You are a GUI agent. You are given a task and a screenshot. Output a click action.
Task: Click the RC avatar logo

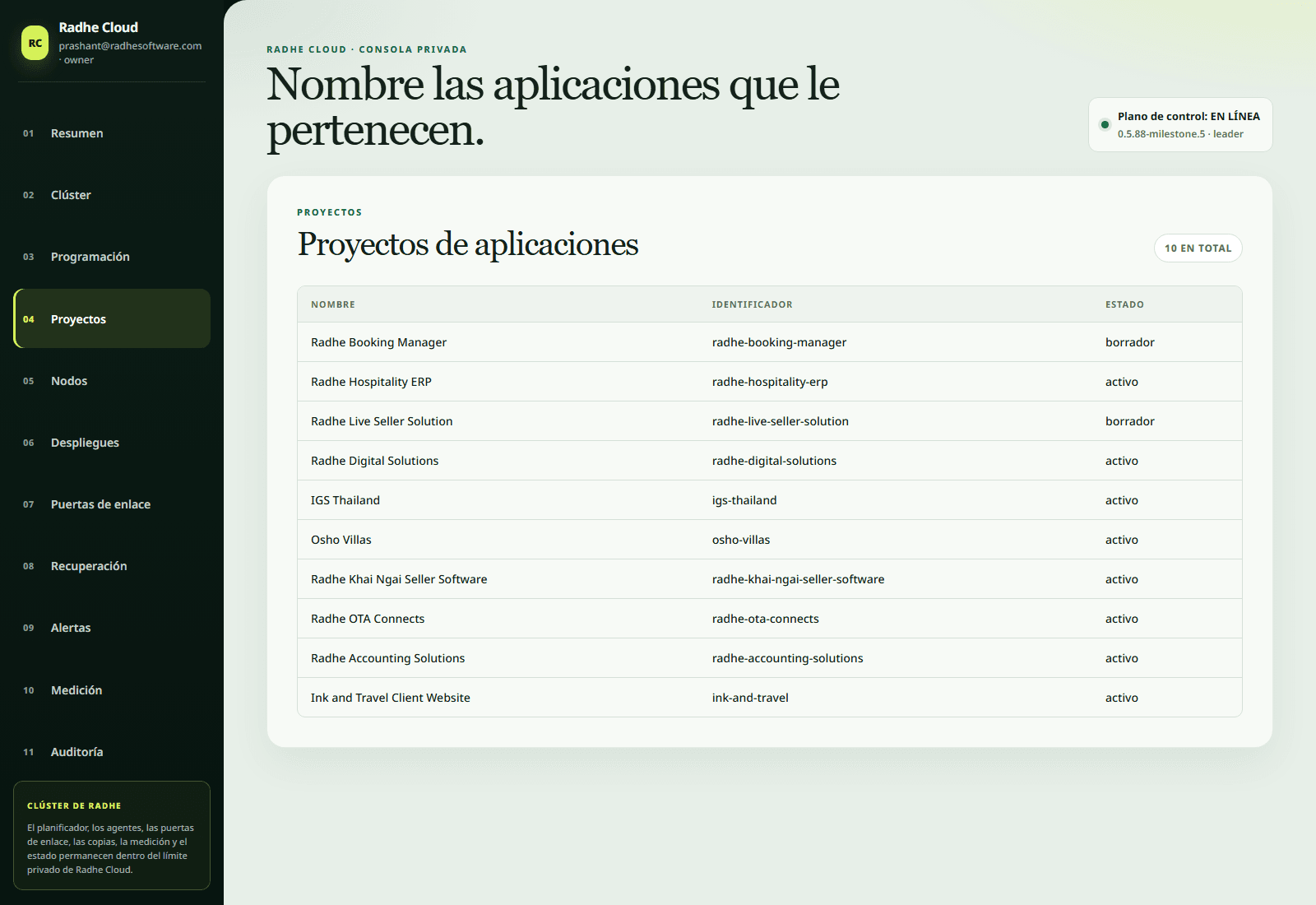(x=35, y=43)
